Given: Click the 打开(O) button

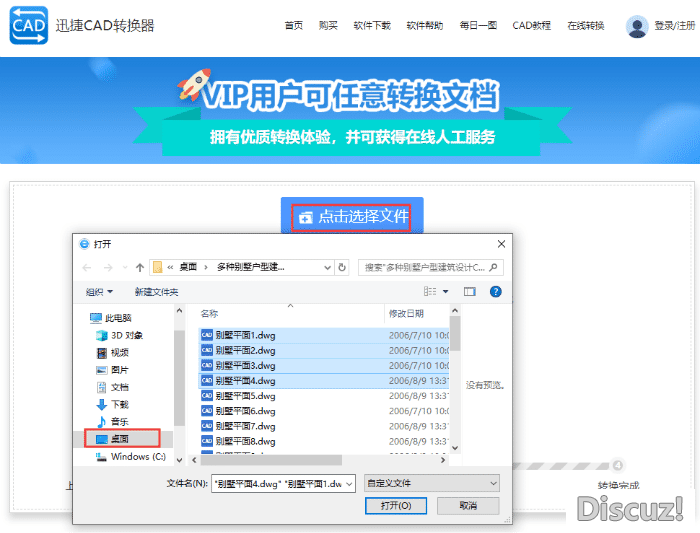Looking at the screenshot, I should (x=396, y=506).
